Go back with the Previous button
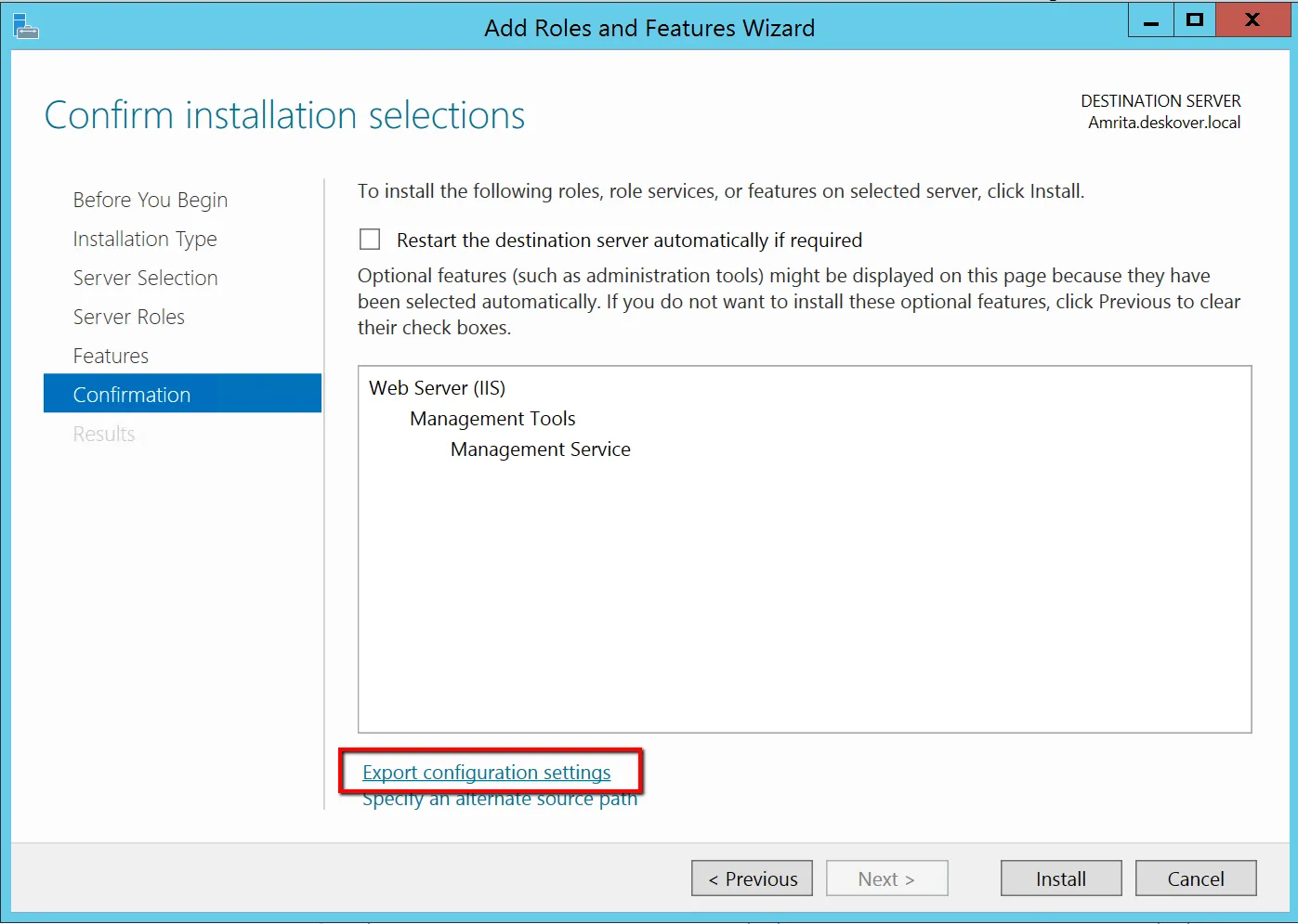1298x924 pixels. tap(752, 878)
